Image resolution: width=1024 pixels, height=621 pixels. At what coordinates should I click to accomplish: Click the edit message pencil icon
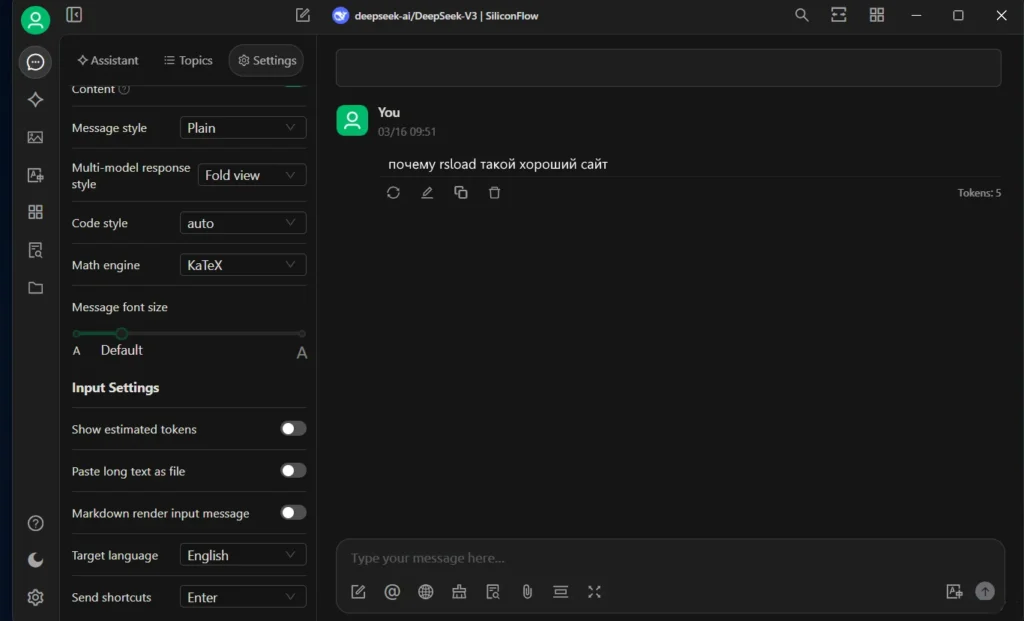coord(427,193)
